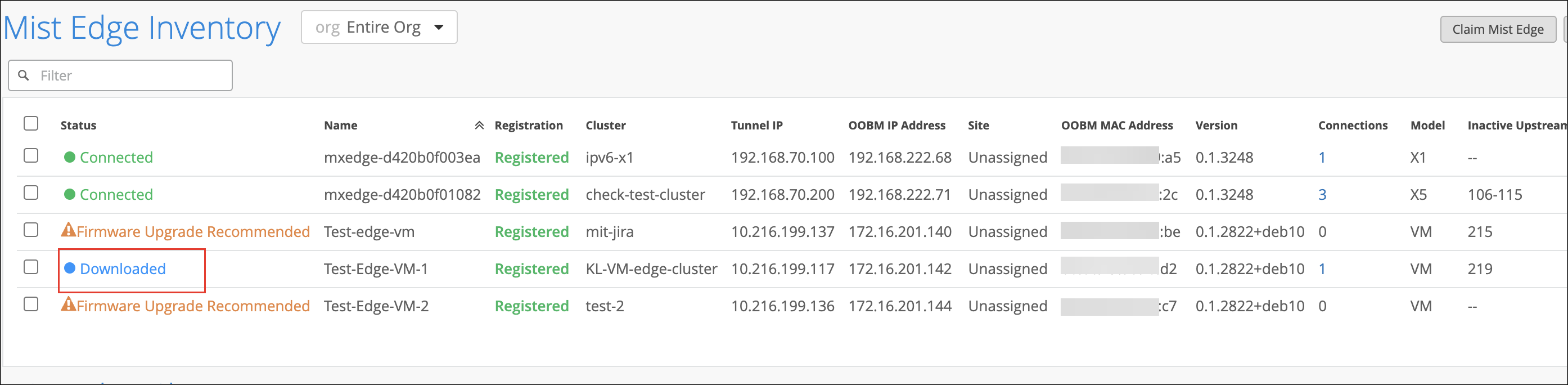1568x385 pixels.
Task: Sort by the Version column header
Action: pos(1215,126)
